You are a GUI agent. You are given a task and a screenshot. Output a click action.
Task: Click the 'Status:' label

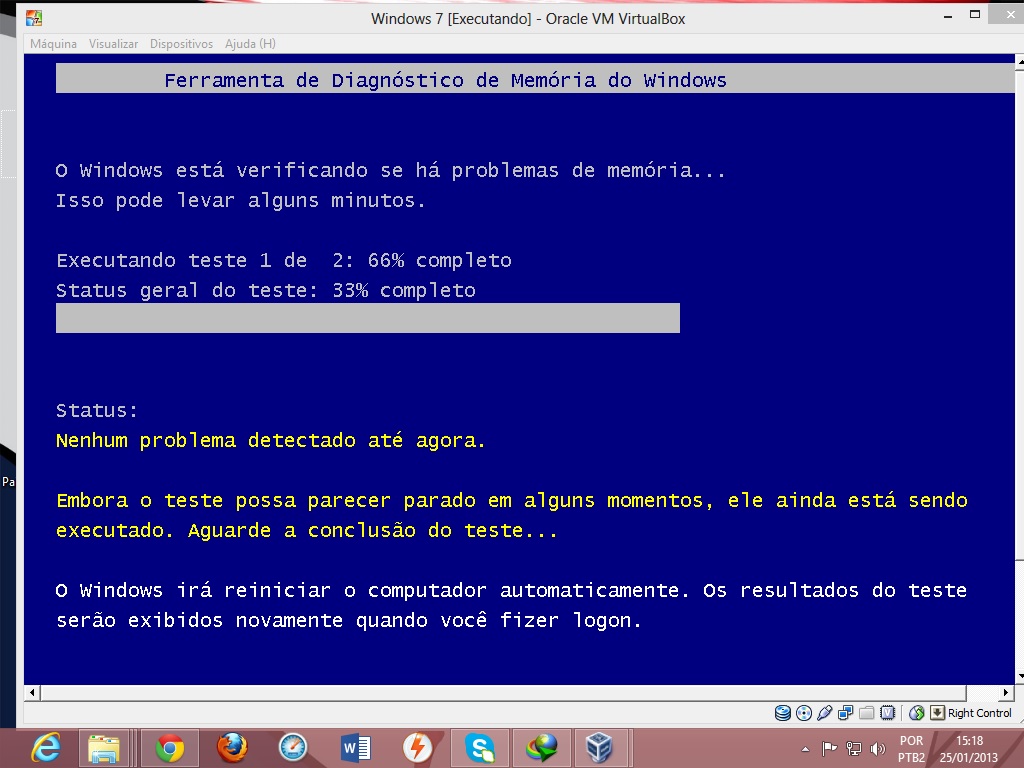click(x=97, y=411)
